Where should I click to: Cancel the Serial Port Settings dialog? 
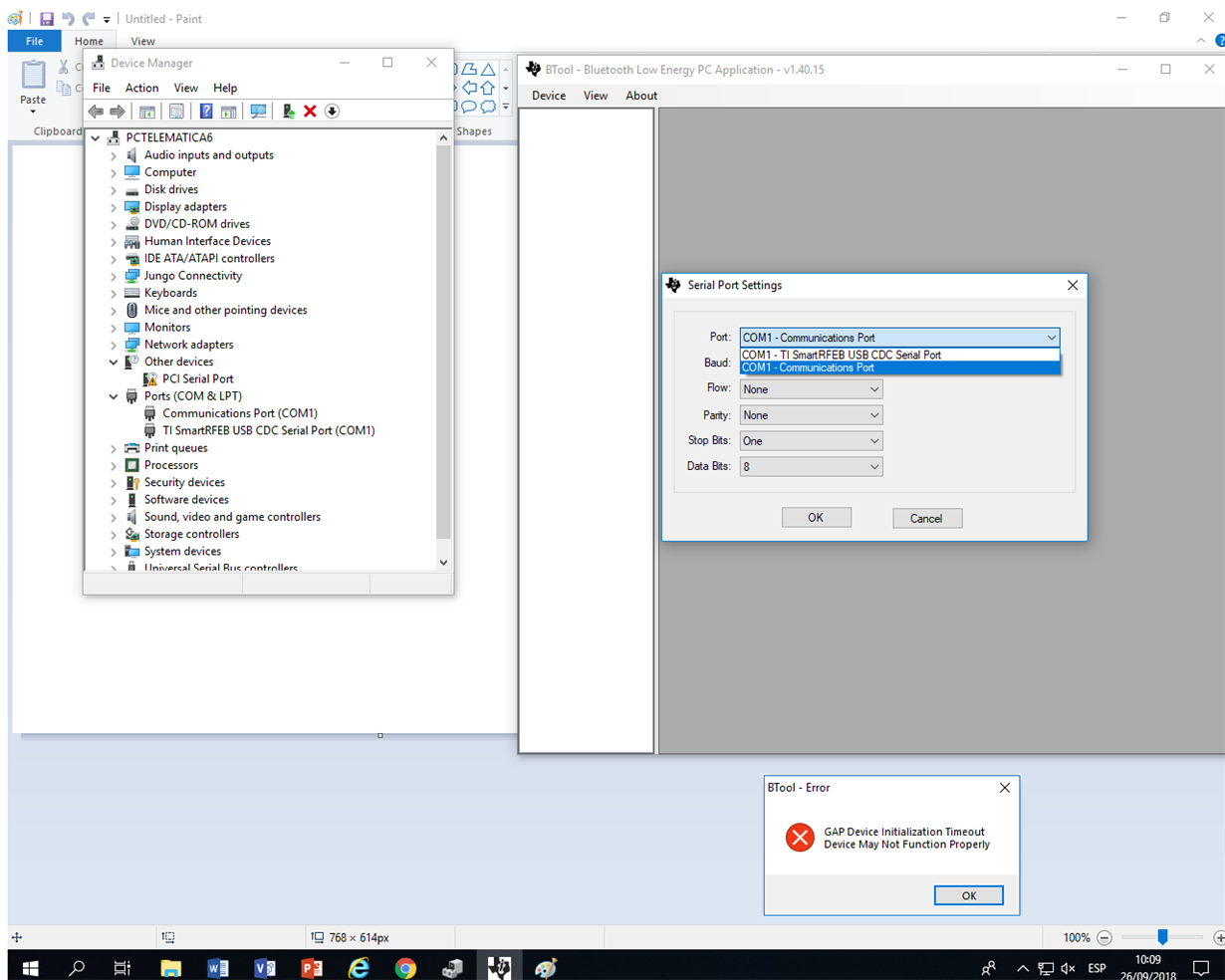[x=926, y=518]
